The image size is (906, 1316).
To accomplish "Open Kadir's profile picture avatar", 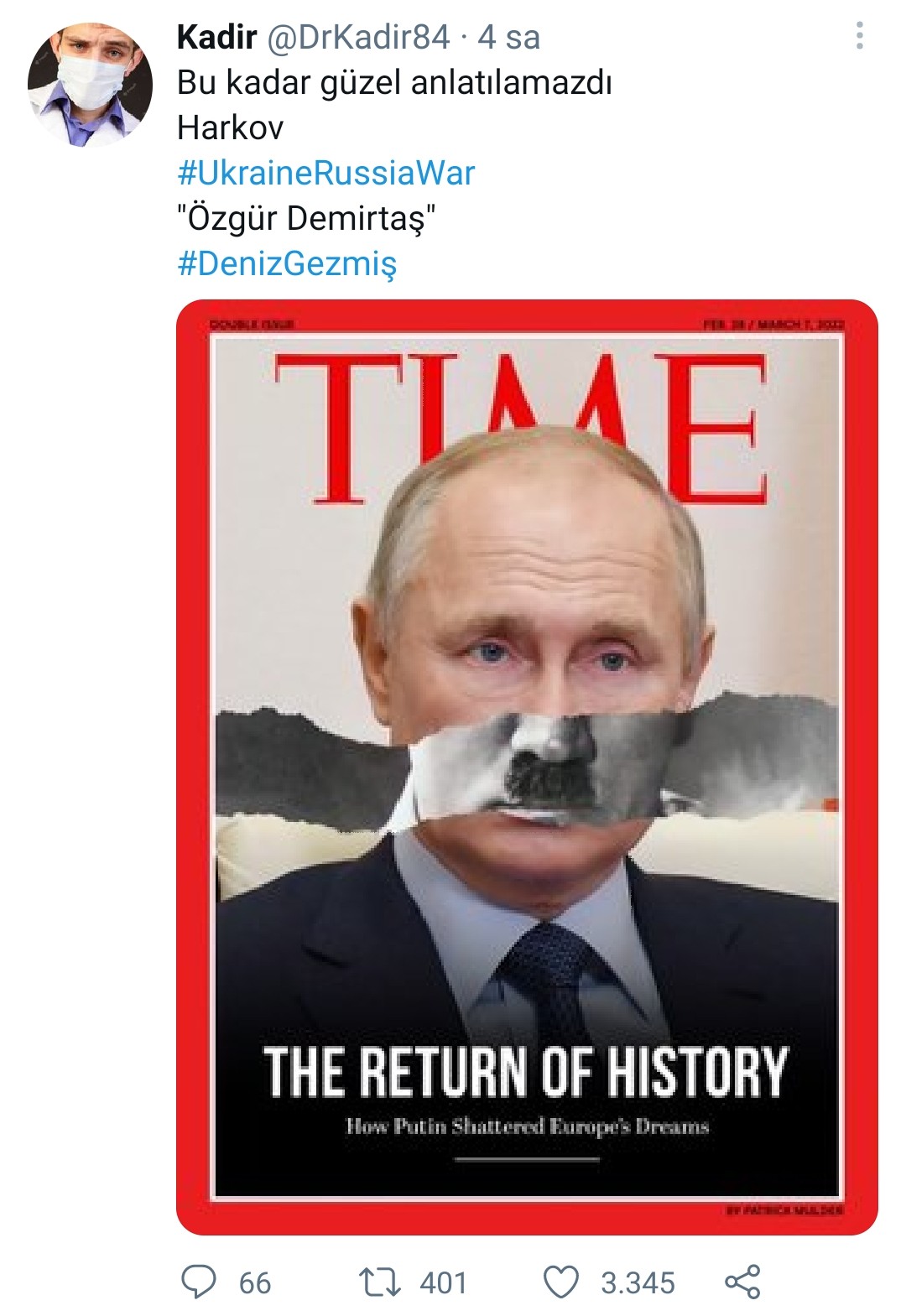I will point(90,85).
